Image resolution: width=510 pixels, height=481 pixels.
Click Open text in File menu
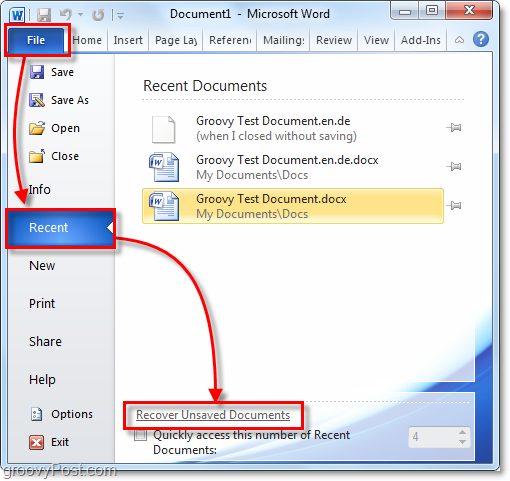pos(65,129)
